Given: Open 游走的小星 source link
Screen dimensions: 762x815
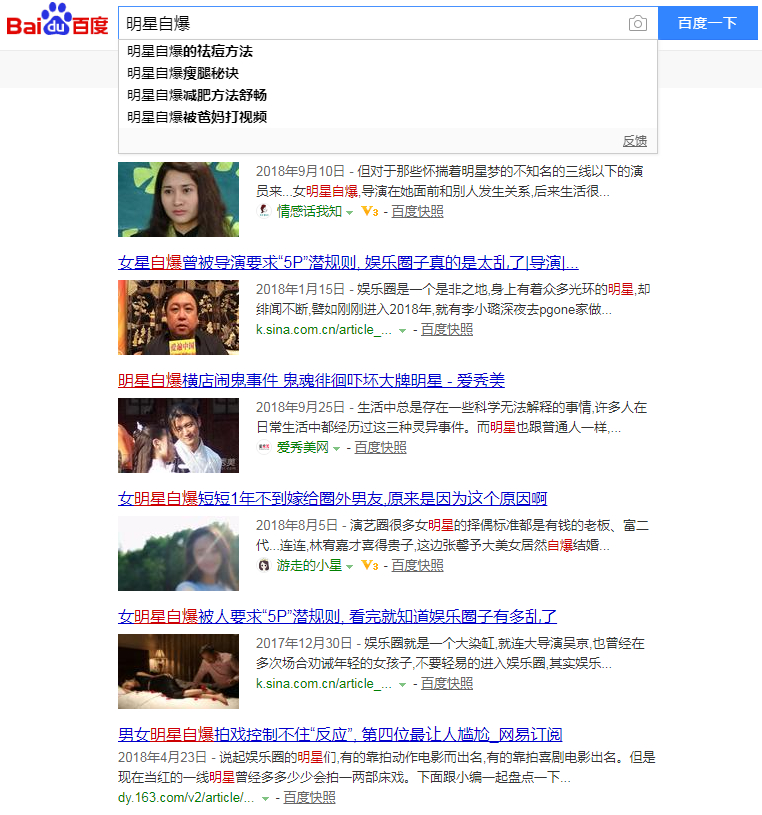Looking at the screenshot, I should [309, 566].
